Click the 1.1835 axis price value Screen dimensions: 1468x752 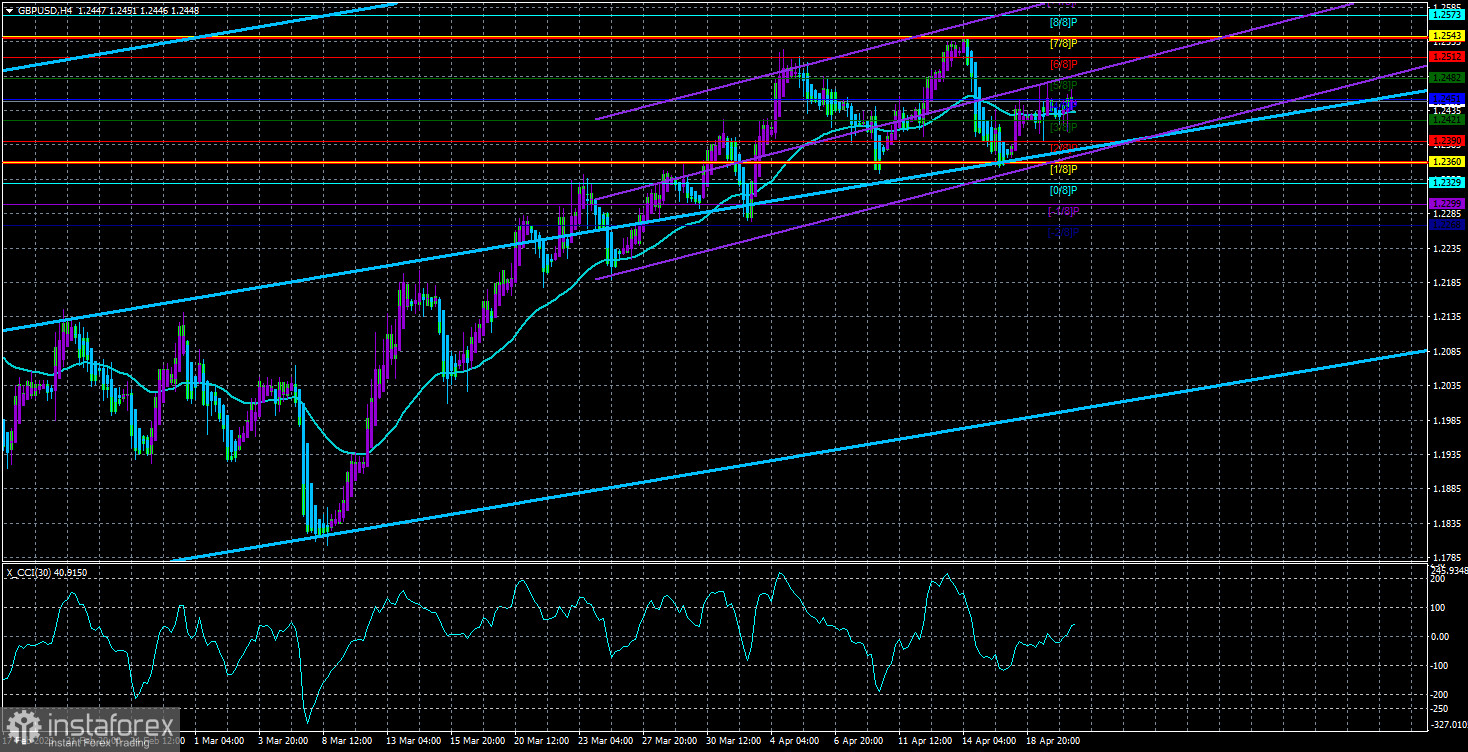point(1447,523)
